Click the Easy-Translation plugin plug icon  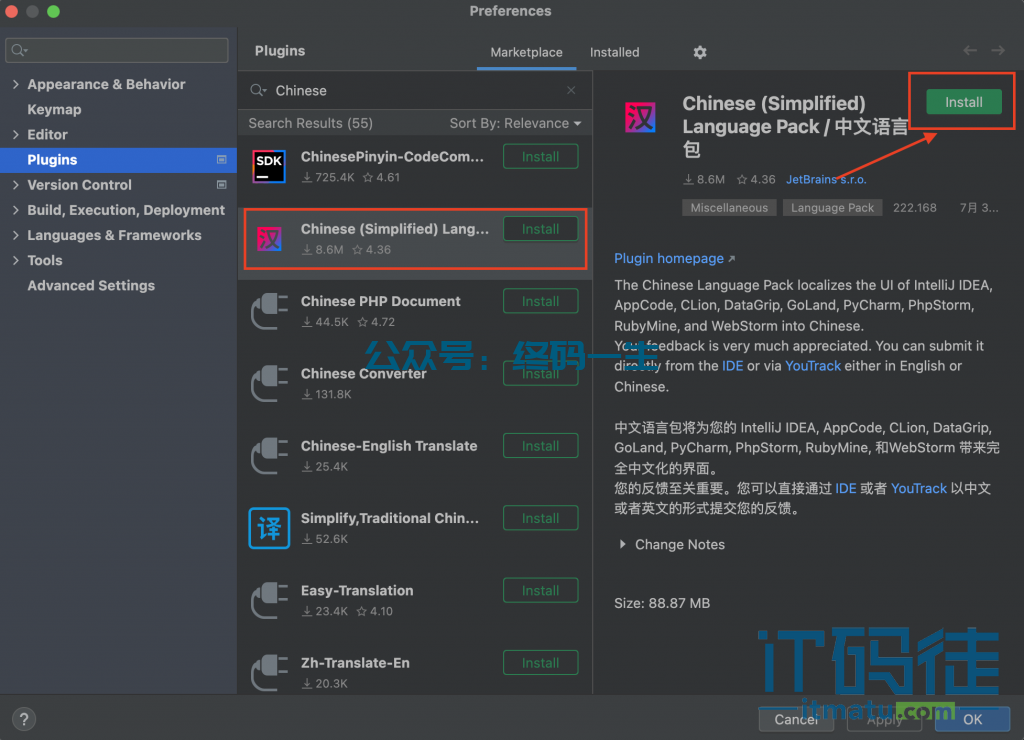[269, 600]
